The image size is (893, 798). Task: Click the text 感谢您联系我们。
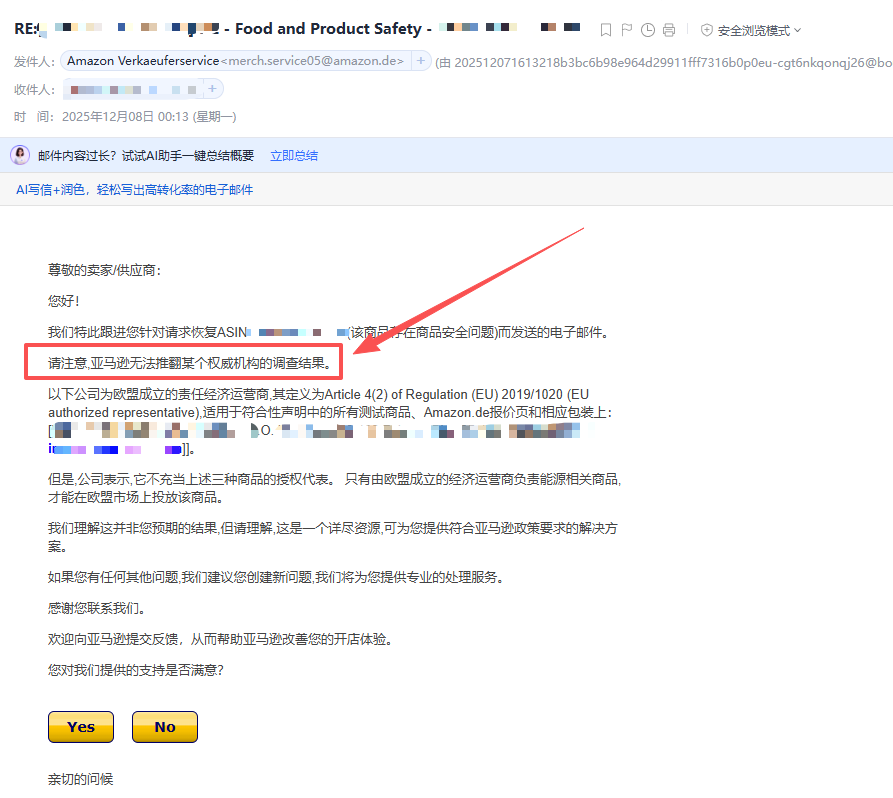click(x=97, y=608)
